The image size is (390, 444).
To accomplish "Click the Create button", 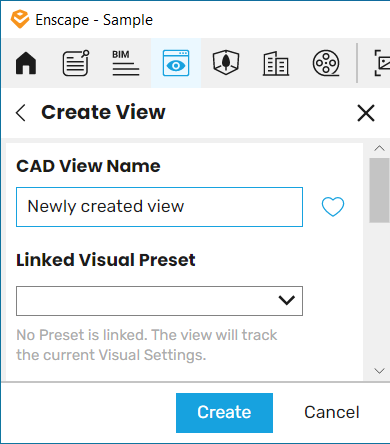I will [224, 413].
